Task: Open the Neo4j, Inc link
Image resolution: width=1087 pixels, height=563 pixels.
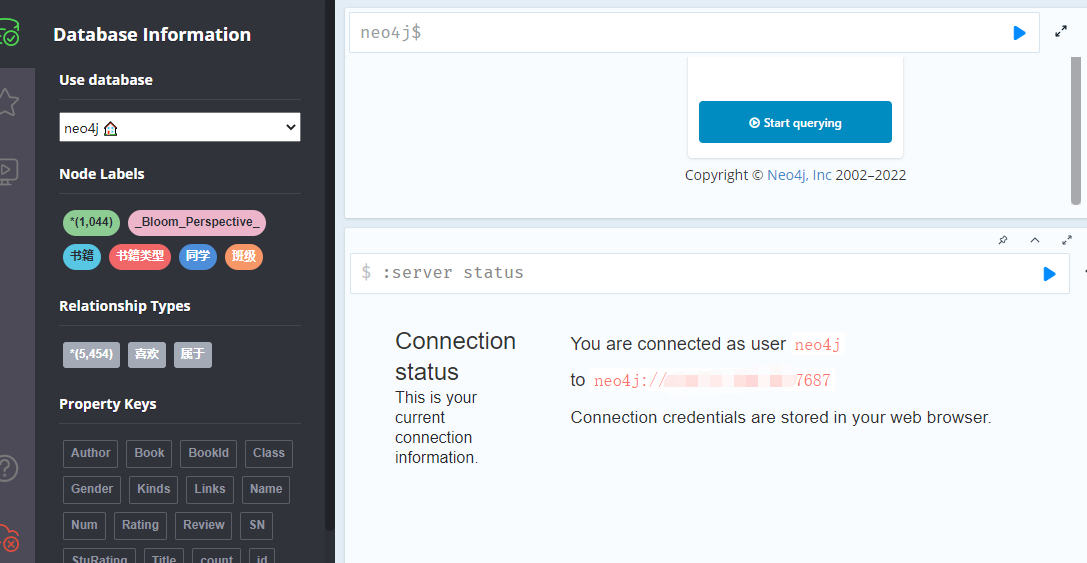Action: (799, 175)
